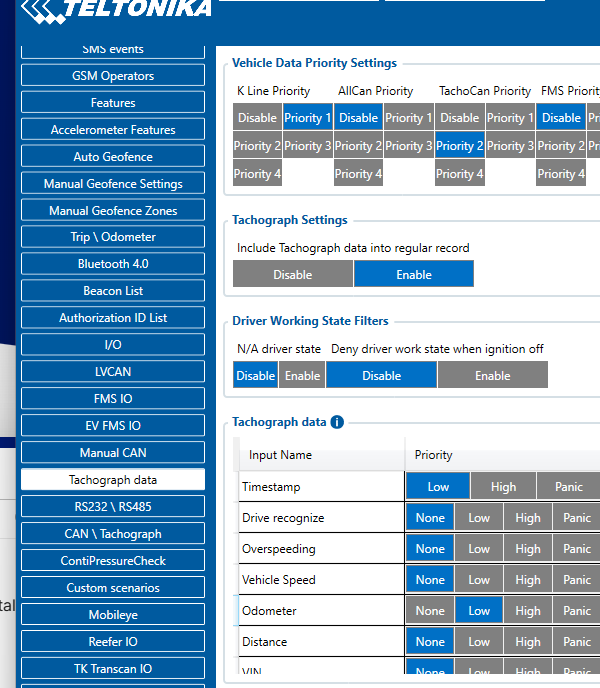Enable N/A driver state filter
Image resolution: width=600 pixels, height=688 pixels.
coord(302,375)
